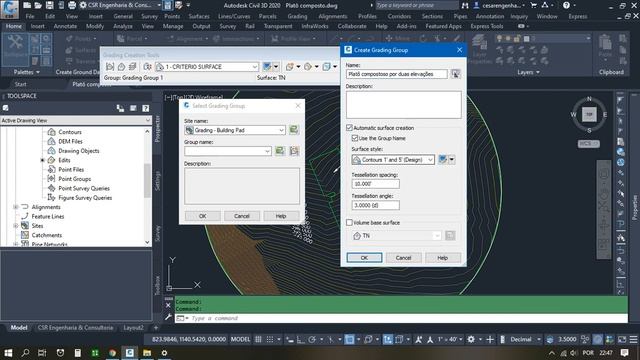Viewport: 640px width, 360px height.
Task: Uncheck Automatic surface creation
Action: point(349,128)
